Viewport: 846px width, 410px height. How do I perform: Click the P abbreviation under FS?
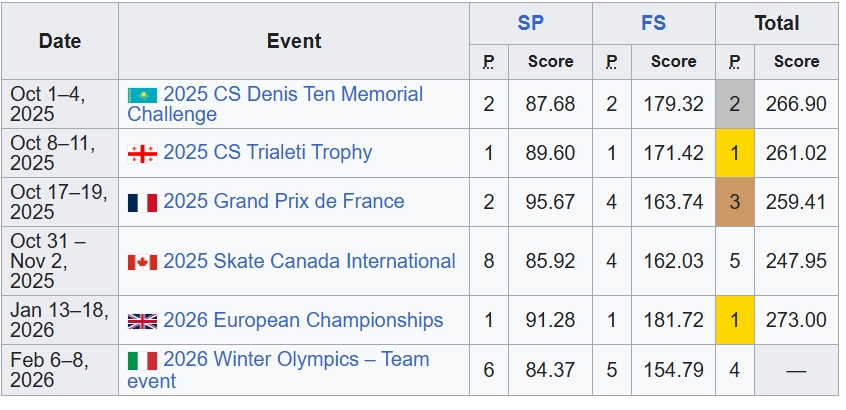[611, 62]
